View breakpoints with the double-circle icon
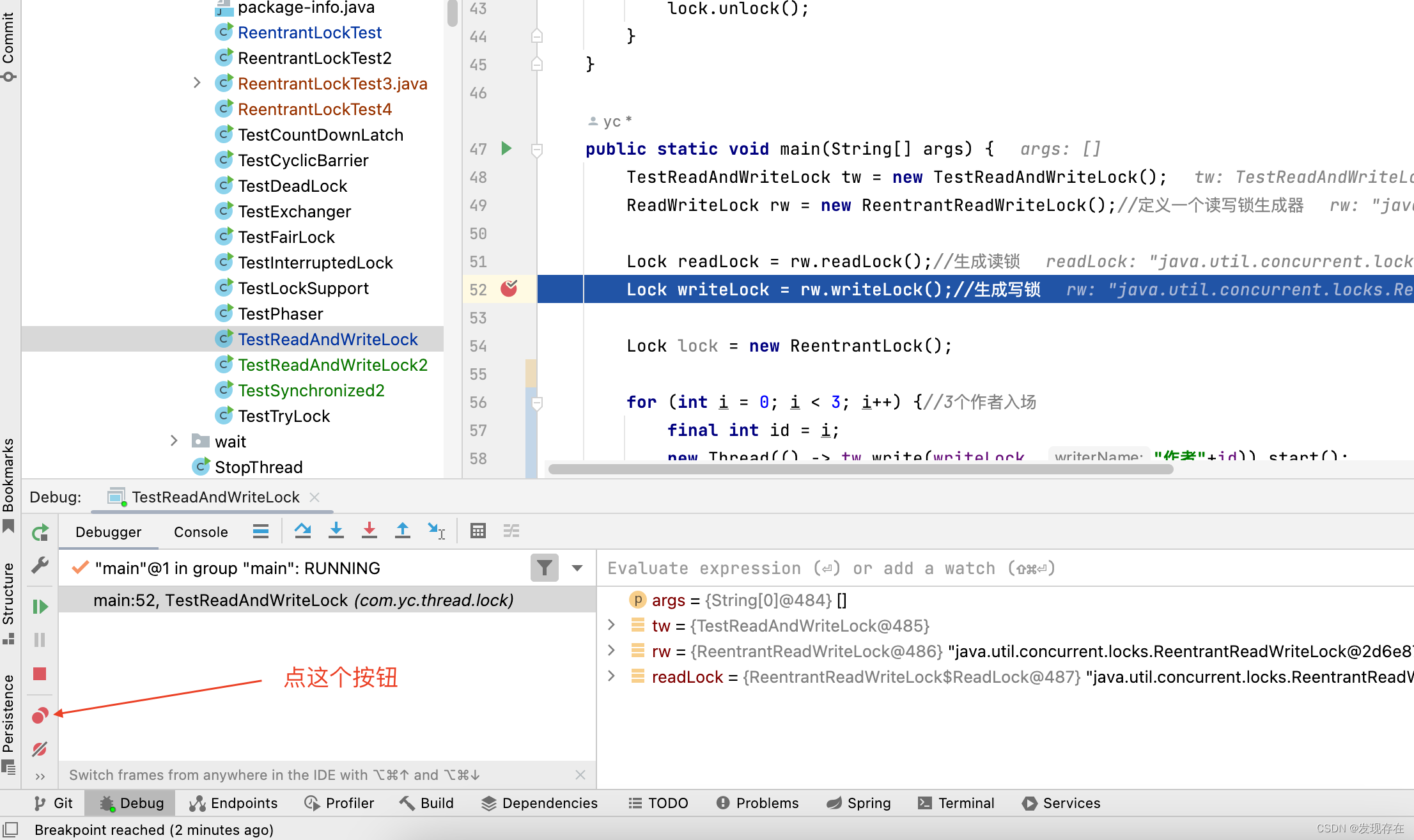The height and width of the screenshot is (840, 1414). coord(40,716)
